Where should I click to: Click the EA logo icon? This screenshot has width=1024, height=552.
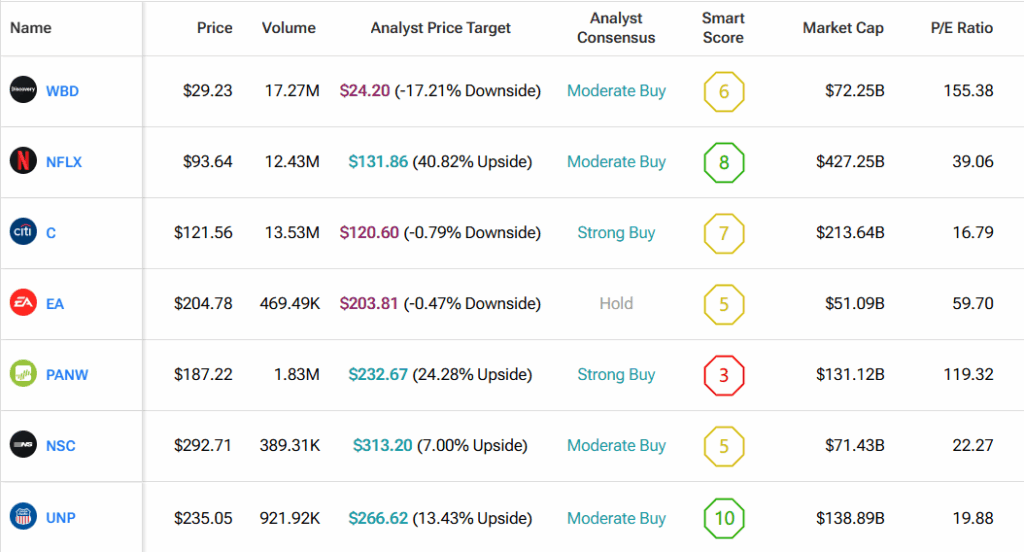coord(23,303)
